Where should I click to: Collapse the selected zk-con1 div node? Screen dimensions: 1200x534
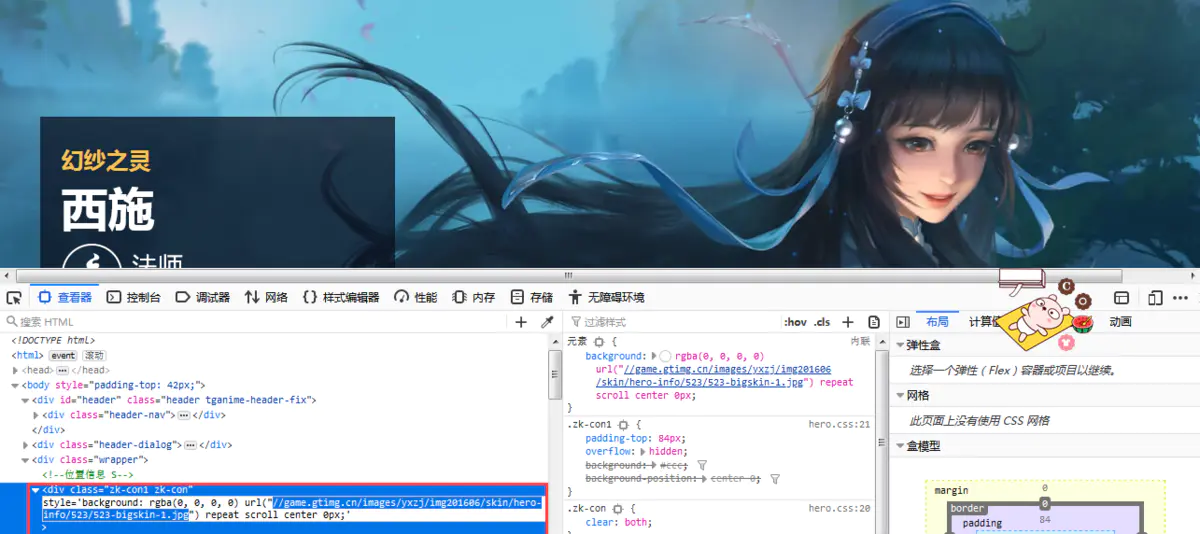point(36,490)
